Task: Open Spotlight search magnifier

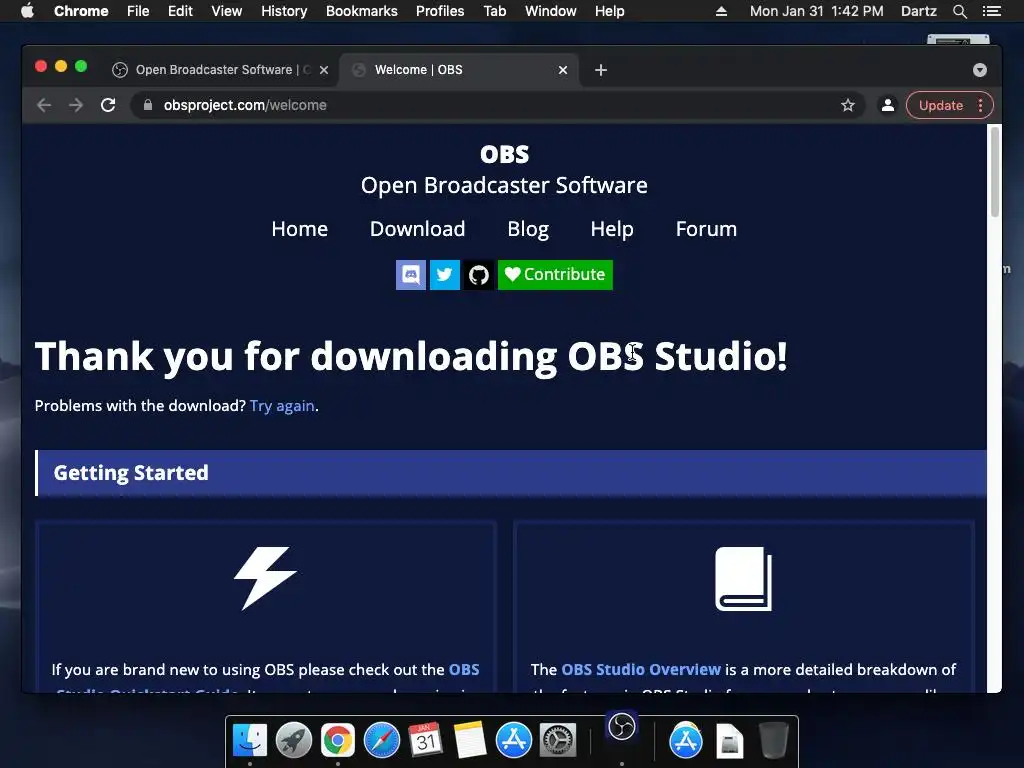Action: (959, 11)
